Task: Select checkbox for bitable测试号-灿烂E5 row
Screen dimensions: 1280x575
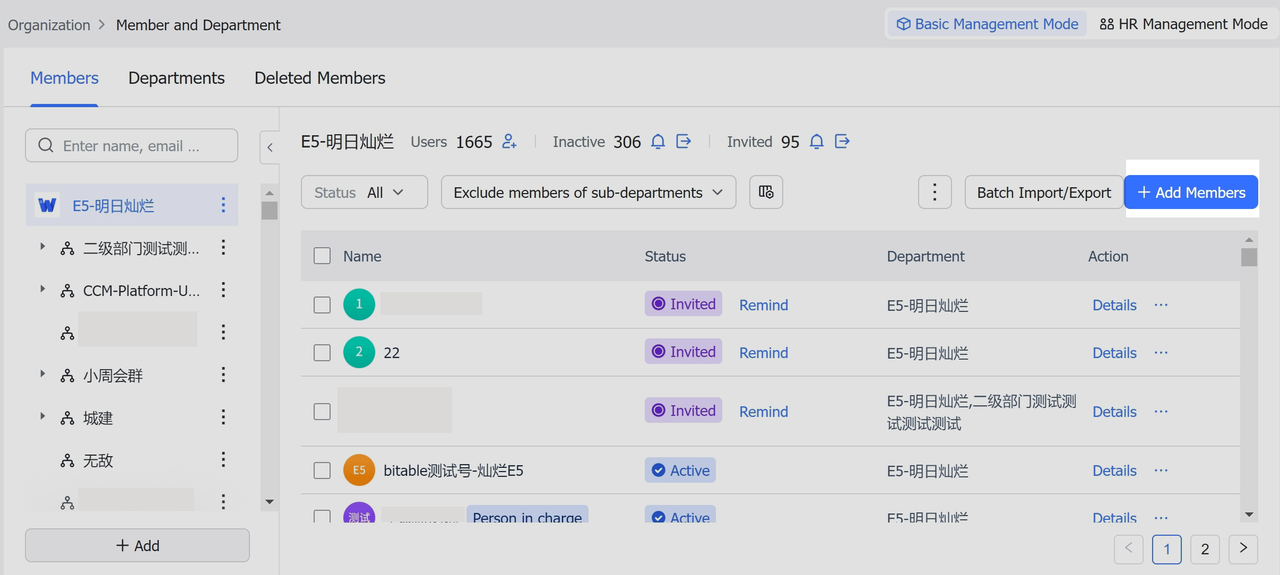Action: coord(322,470)
